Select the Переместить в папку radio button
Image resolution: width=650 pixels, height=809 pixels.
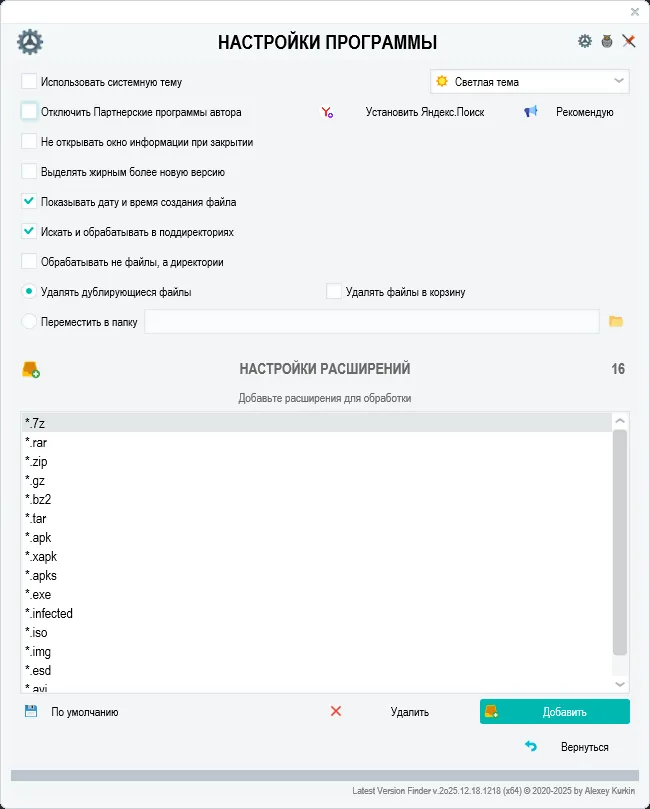click(29, 322)
